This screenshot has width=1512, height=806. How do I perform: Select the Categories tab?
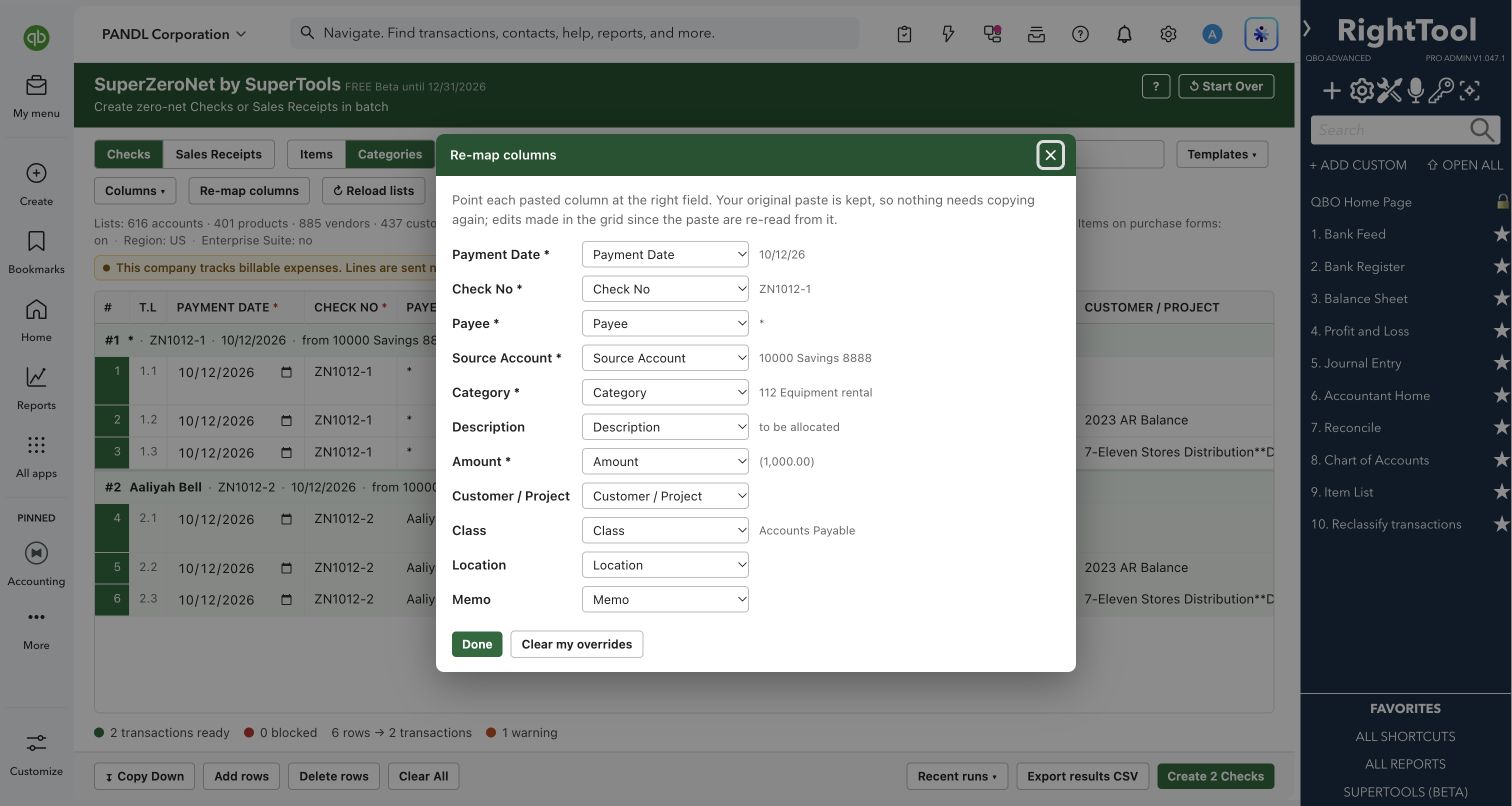[x=390, y=154]
